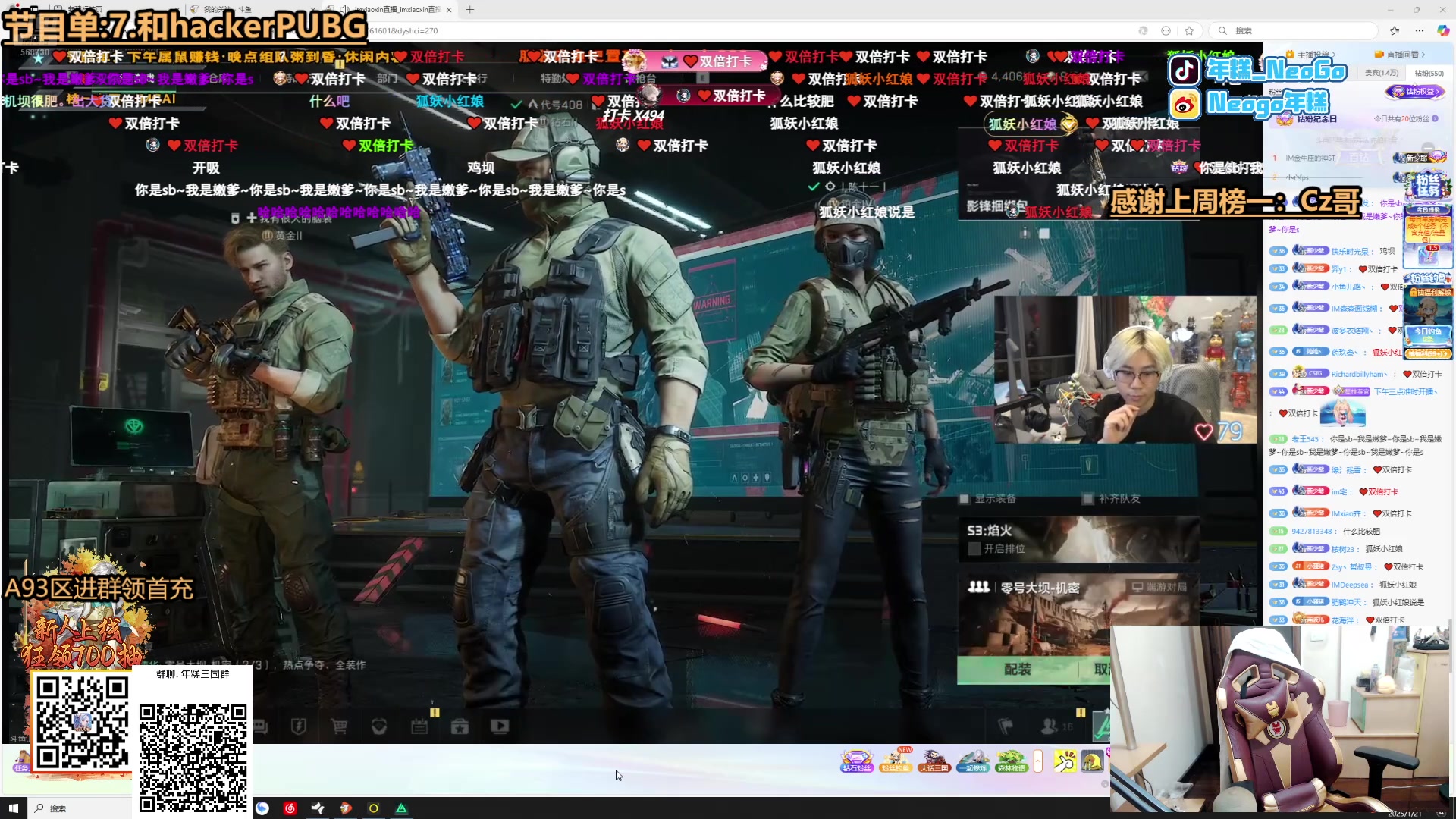Click the white arrows taskbar app icon

[x=318, y=808]
